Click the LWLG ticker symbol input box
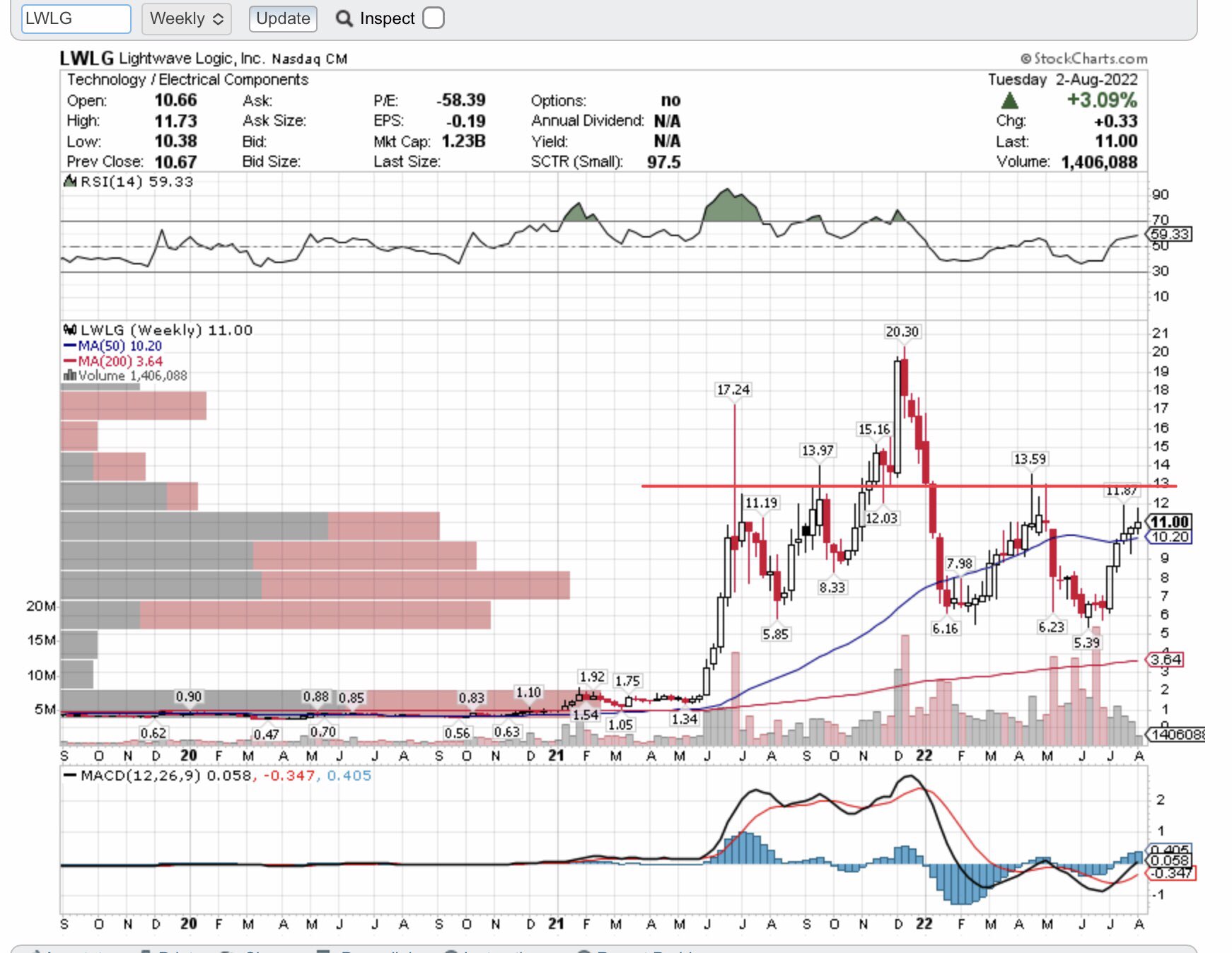The height and width of the screenshot is (953, 1232). point(76,18)
